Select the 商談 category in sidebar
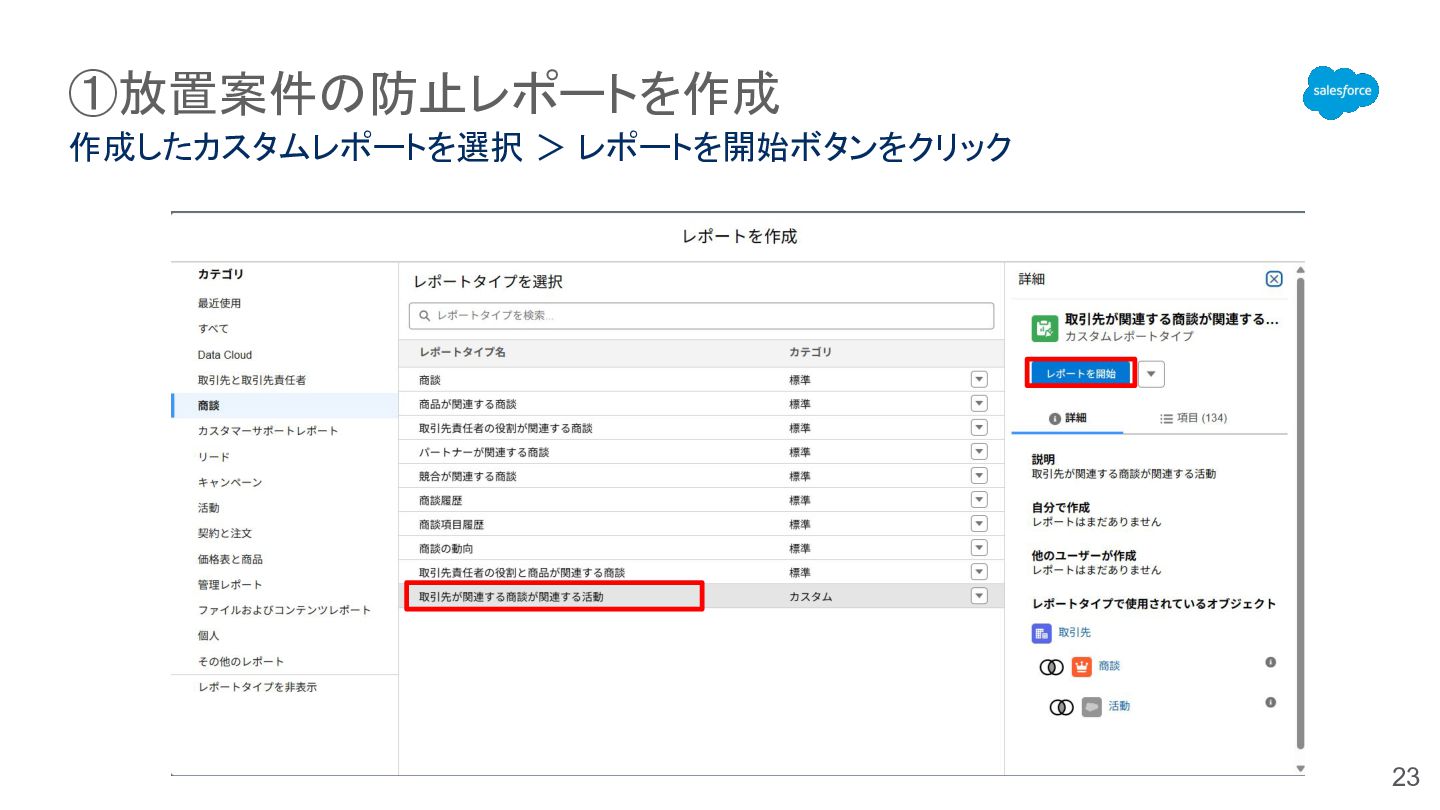This screenshot has width=1440, height=810. [x=285, y=406]
